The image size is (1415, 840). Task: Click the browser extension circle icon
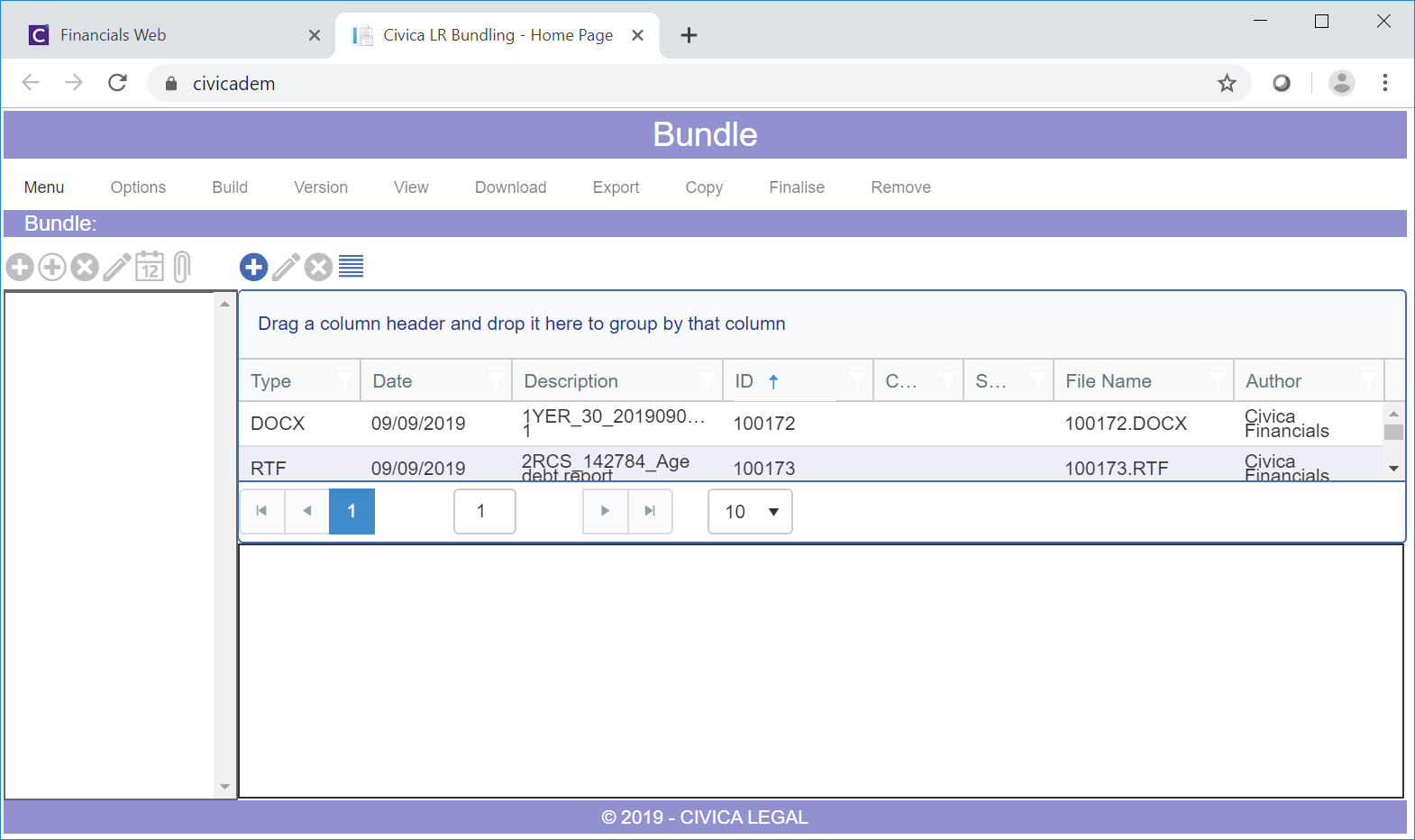click(x=1282, y=83)
